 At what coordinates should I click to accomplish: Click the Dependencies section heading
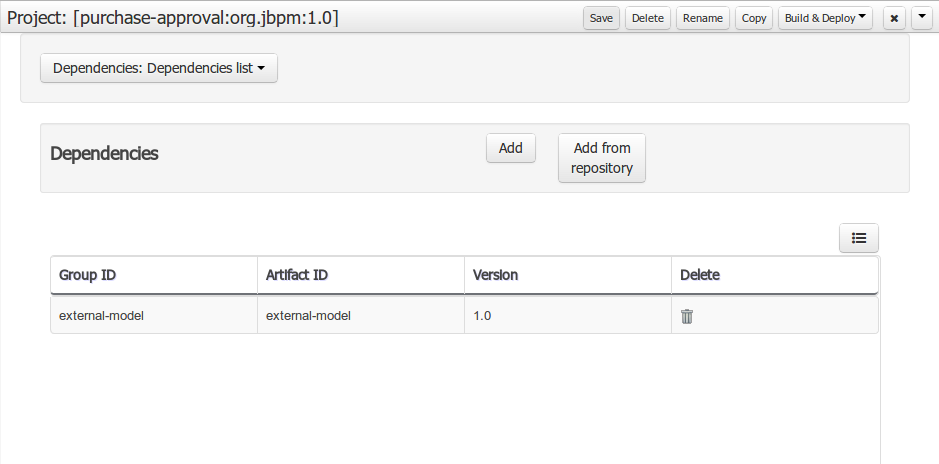104,154
